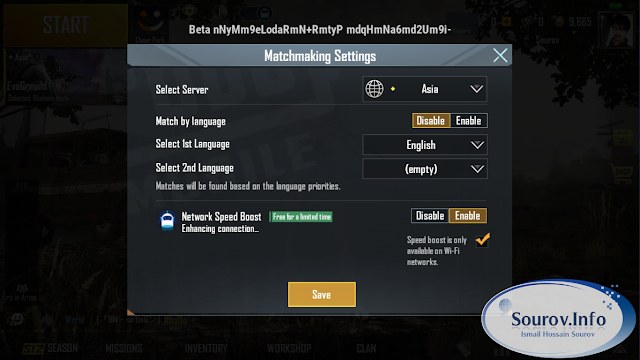640x360 pixels.
Task: Close the Matchmaking Settings dialog
Action: point(500,55)
